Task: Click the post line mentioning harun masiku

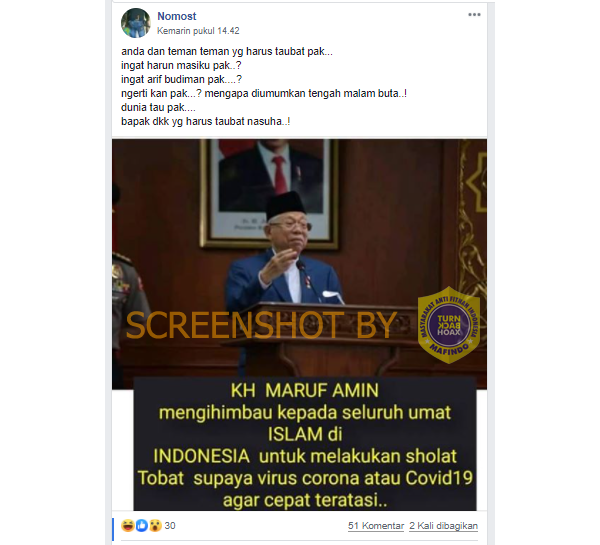Action: 181,65
